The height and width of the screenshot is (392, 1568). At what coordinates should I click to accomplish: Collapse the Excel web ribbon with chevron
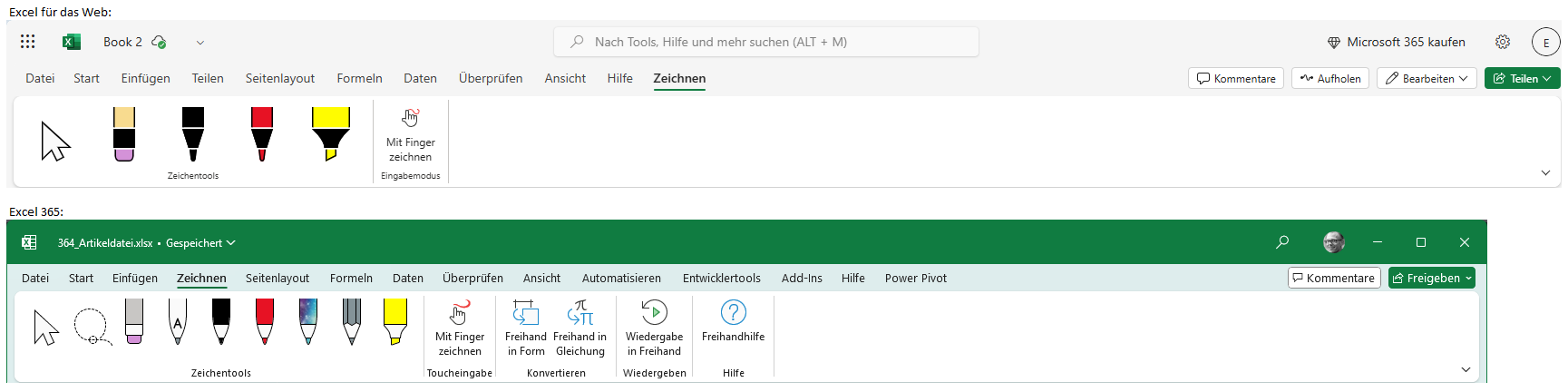(x=1545, y=172)
